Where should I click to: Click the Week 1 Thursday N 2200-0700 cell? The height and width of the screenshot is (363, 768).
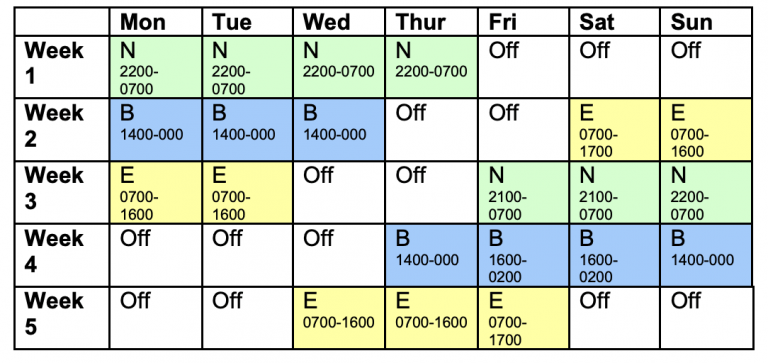(432, 67)
